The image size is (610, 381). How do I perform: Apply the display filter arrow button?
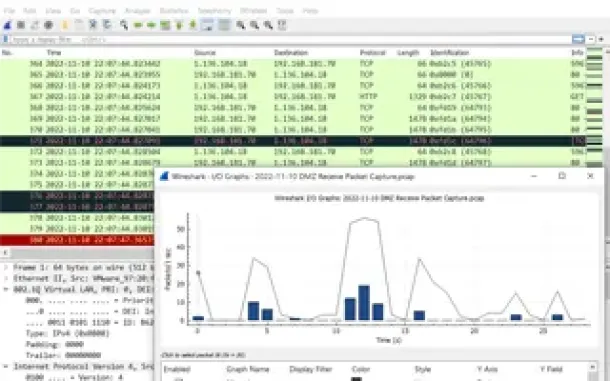(578, 39)
